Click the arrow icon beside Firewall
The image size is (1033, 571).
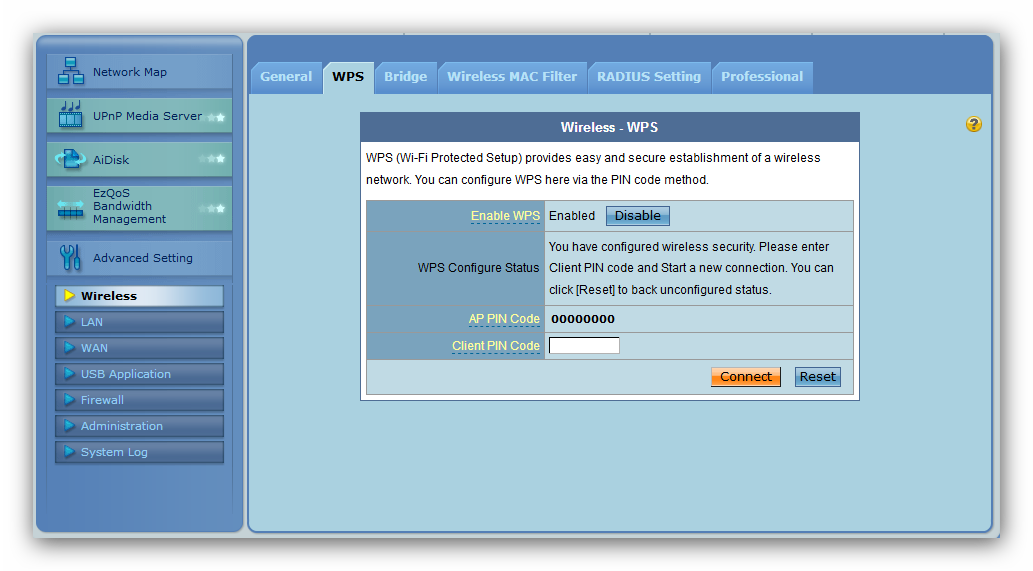[x=69, y=400]
